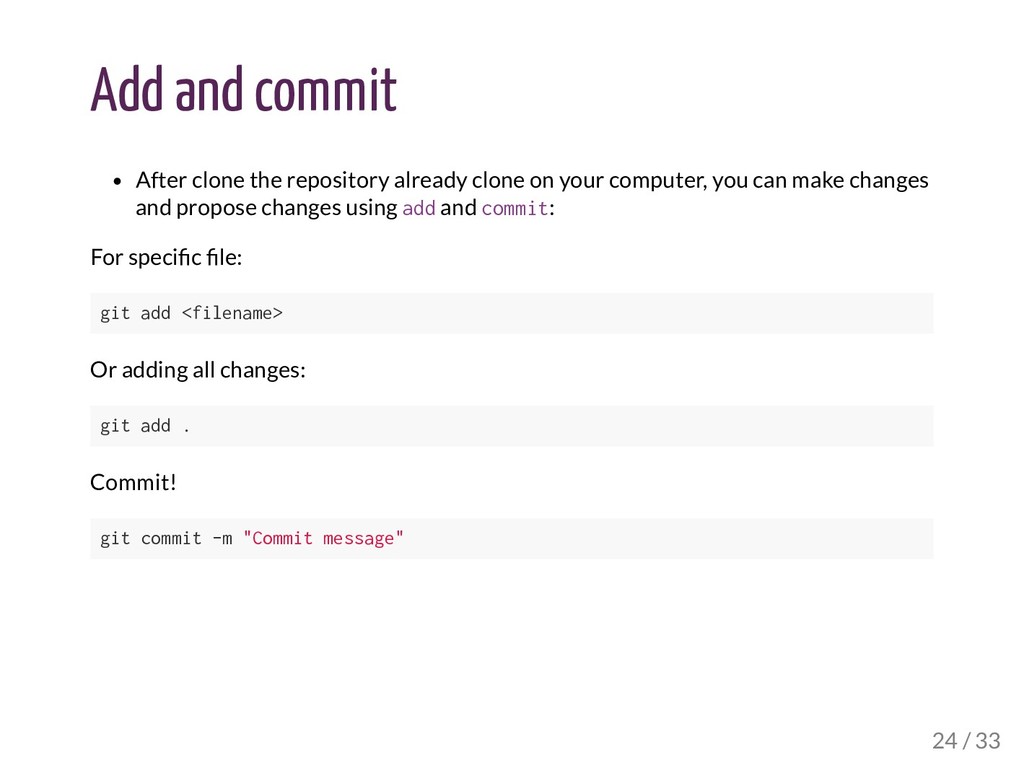Click the "Or adding all changes:" text

pyautogui.click(x=198, y=370)
